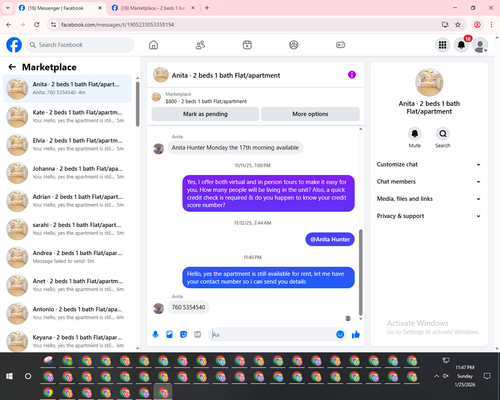Open the Friends icon in top navigation
Screen dimensions: 500x400
(200, 45)
